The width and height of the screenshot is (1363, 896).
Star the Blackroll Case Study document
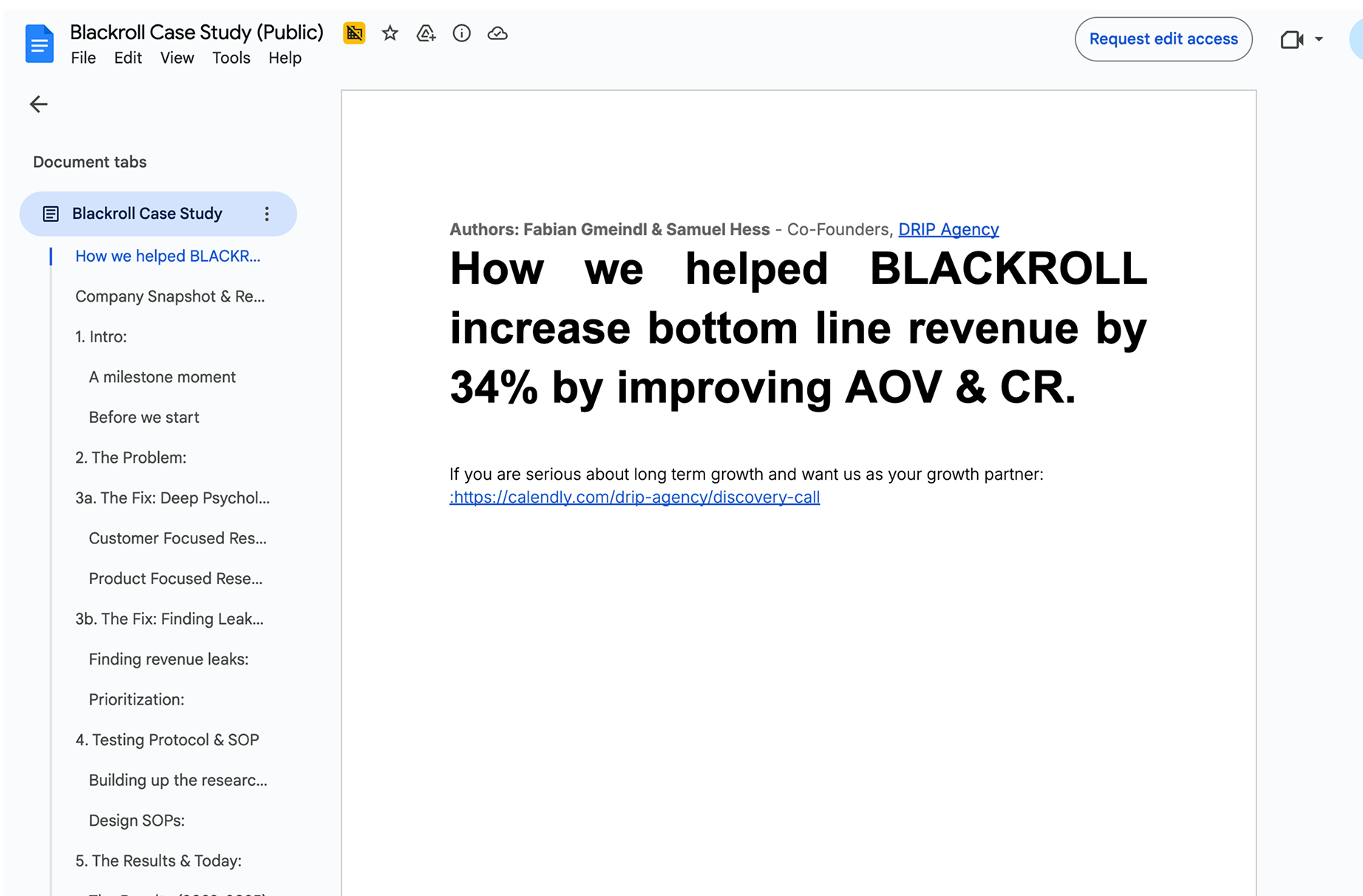point(390,33)
